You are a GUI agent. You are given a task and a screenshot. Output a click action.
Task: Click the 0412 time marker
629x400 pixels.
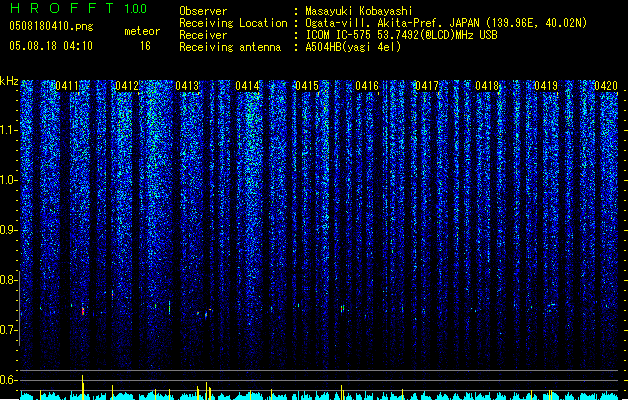point(127,86)
